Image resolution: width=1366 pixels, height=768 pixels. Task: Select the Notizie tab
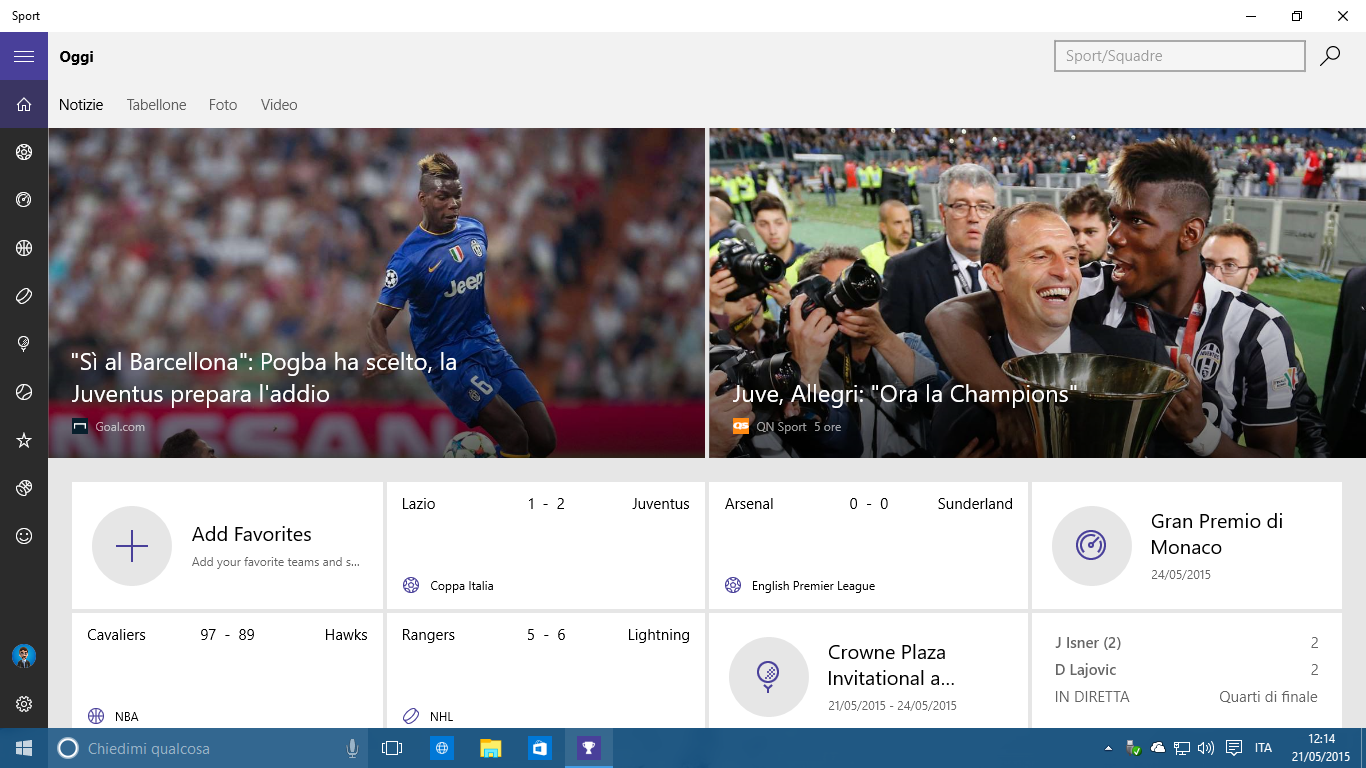(x=81, y=104)
